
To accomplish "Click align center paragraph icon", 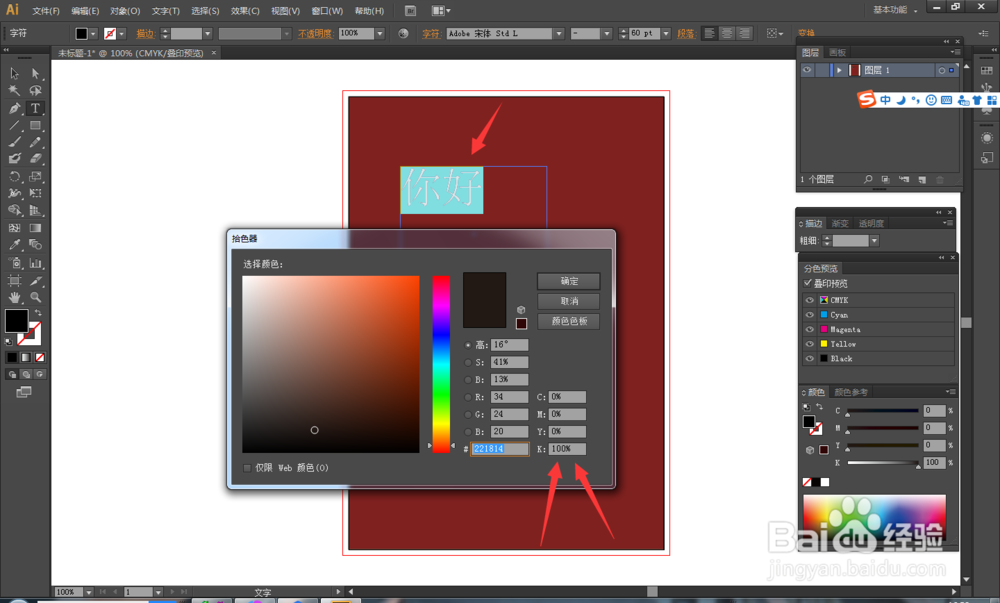I will click(727, 33).
